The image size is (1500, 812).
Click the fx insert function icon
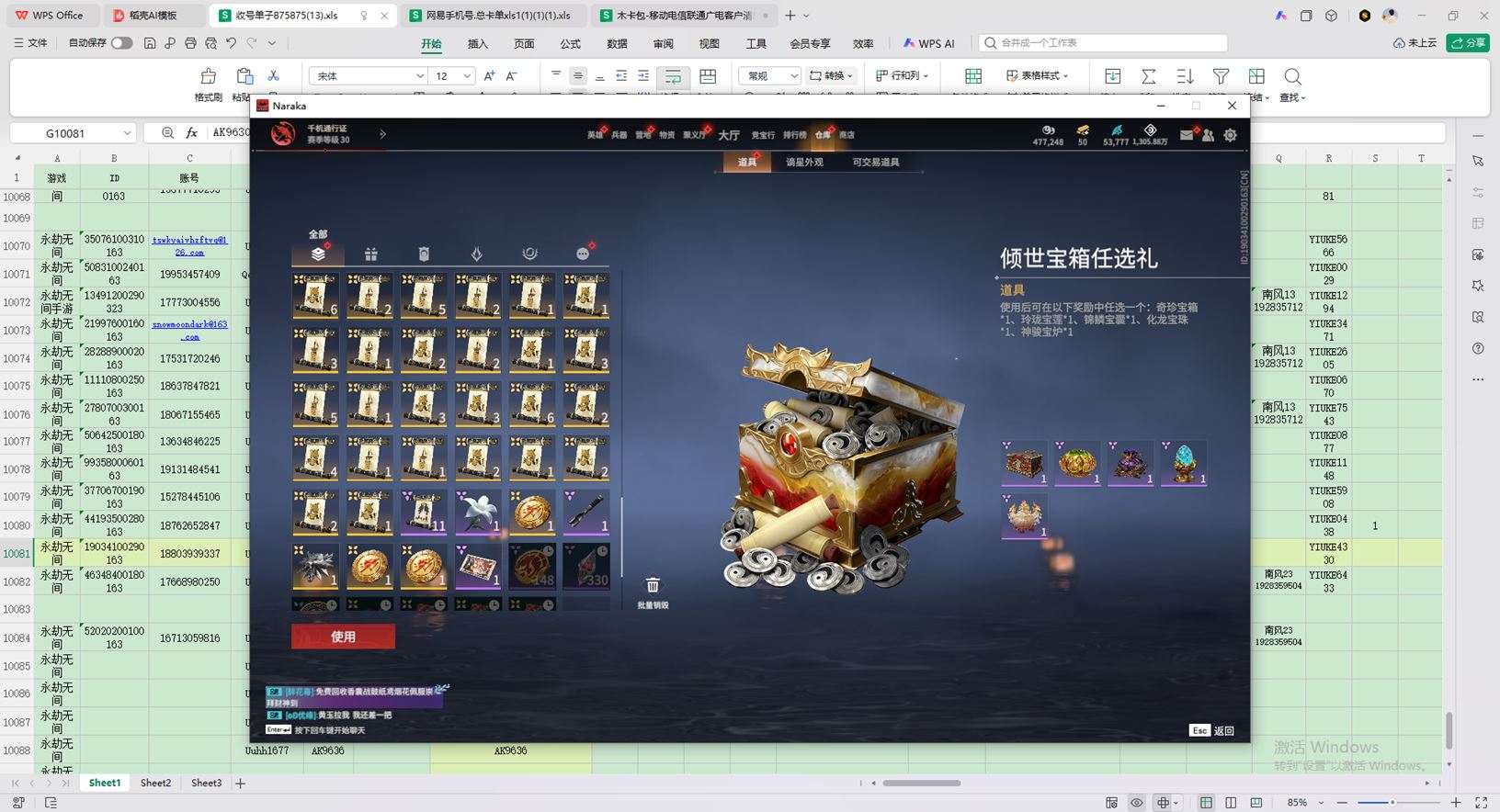191,132
